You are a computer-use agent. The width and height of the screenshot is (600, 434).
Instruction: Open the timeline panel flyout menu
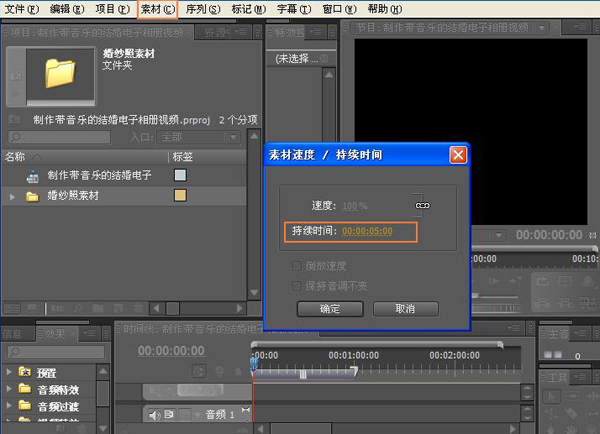pyautogui.click(x=514, y=328)
